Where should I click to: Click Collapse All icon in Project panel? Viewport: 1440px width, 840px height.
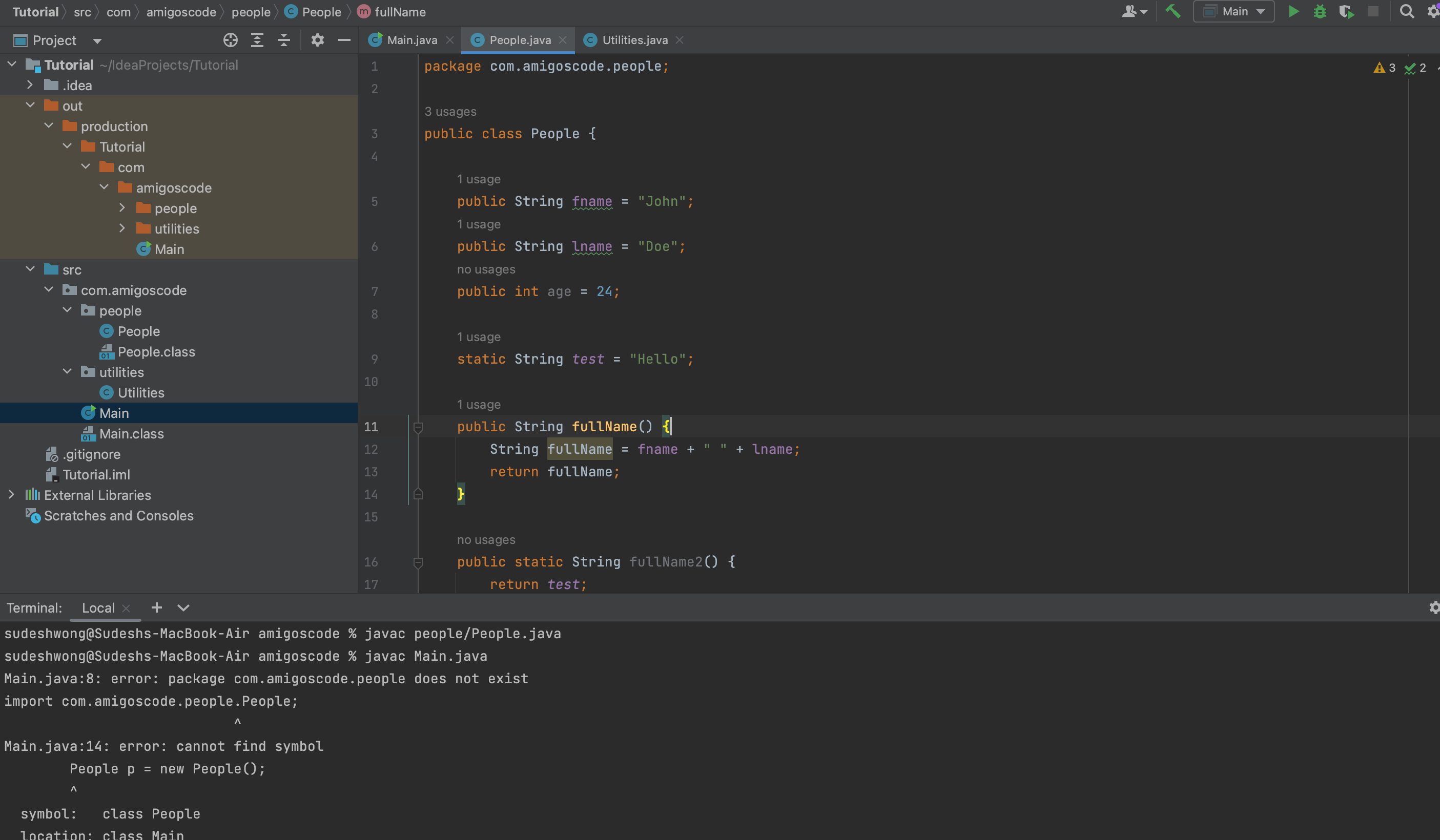pos(284,40)
